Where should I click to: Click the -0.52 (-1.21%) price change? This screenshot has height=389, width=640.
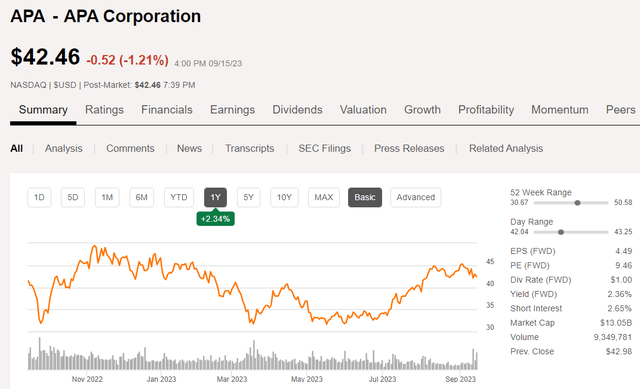127,60
